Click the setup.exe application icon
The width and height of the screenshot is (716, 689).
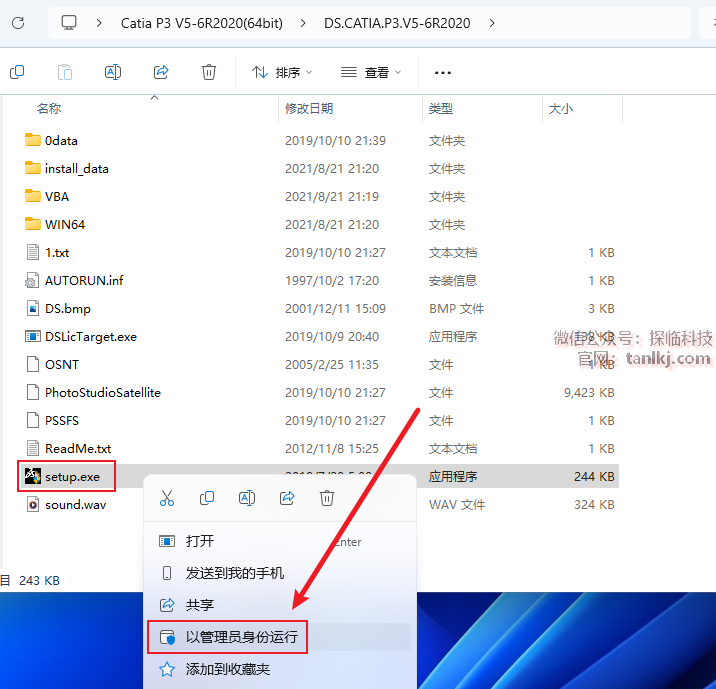point(32,476)
